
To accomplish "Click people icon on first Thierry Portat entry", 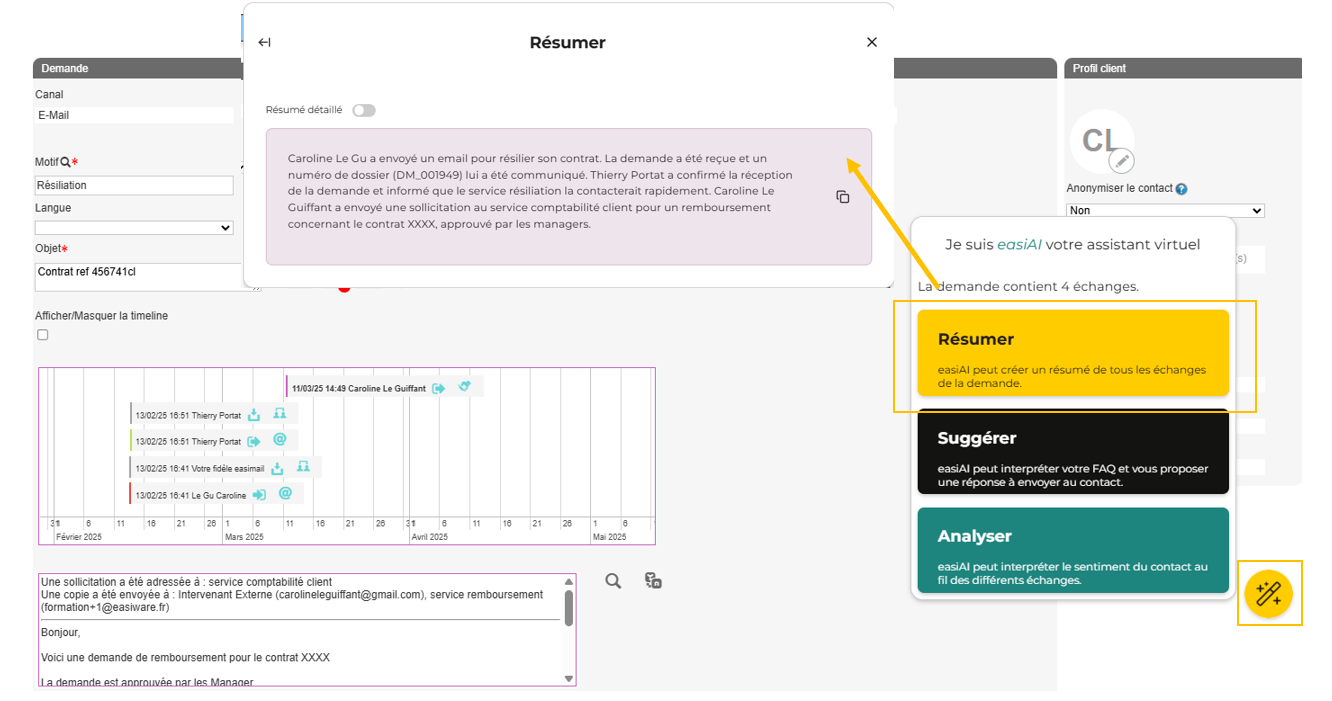I will [280, 414].
